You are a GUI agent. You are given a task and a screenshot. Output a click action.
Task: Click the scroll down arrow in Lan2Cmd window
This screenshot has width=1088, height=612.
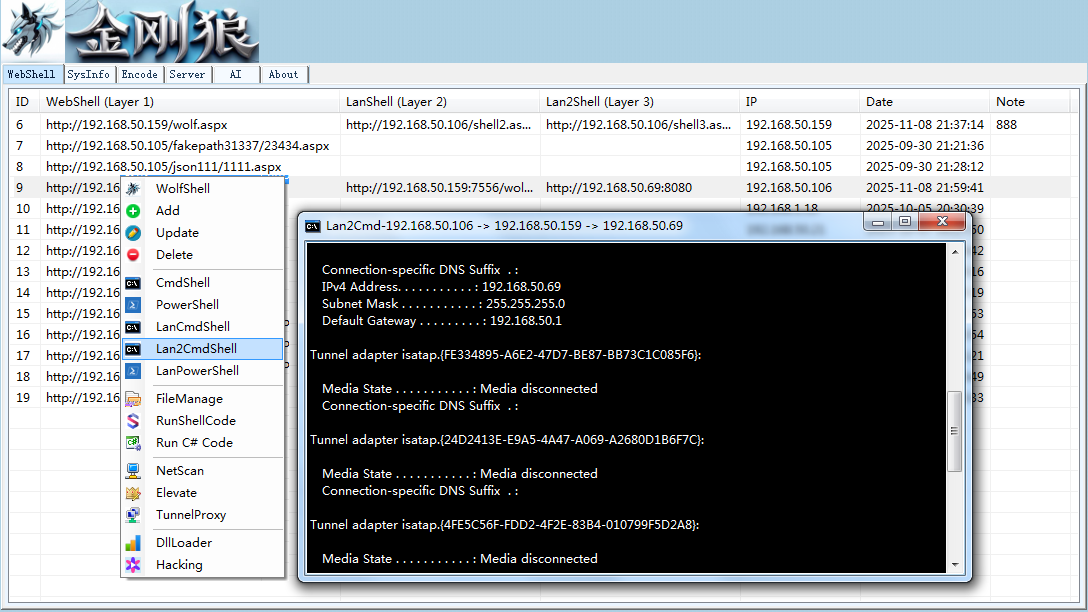(955, 565)
